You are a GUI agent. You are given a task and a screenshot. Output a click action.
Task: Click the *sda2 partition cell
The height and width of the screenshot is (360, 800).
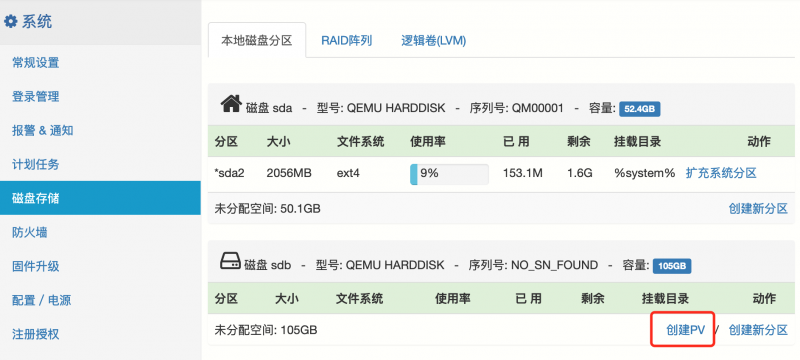230,173
